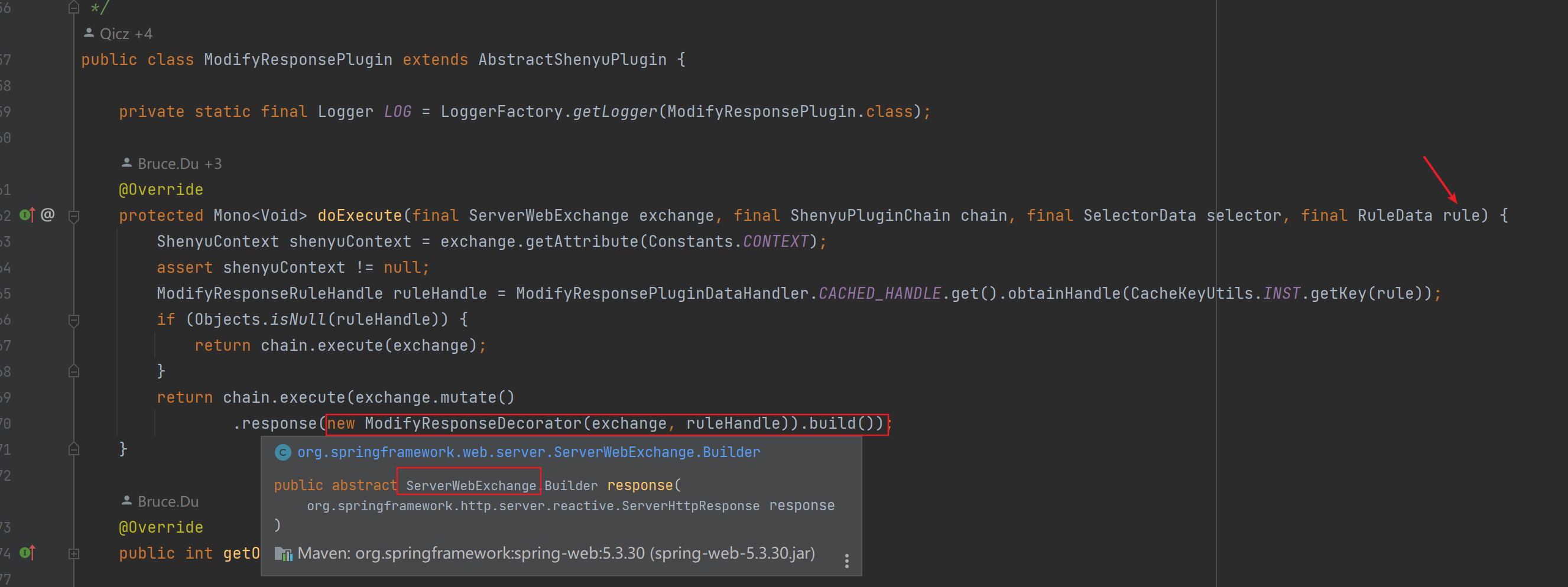Click ServerWebExchange link in popup signature
Viewport: 1568px width, 587px height.
pos(470,485)
